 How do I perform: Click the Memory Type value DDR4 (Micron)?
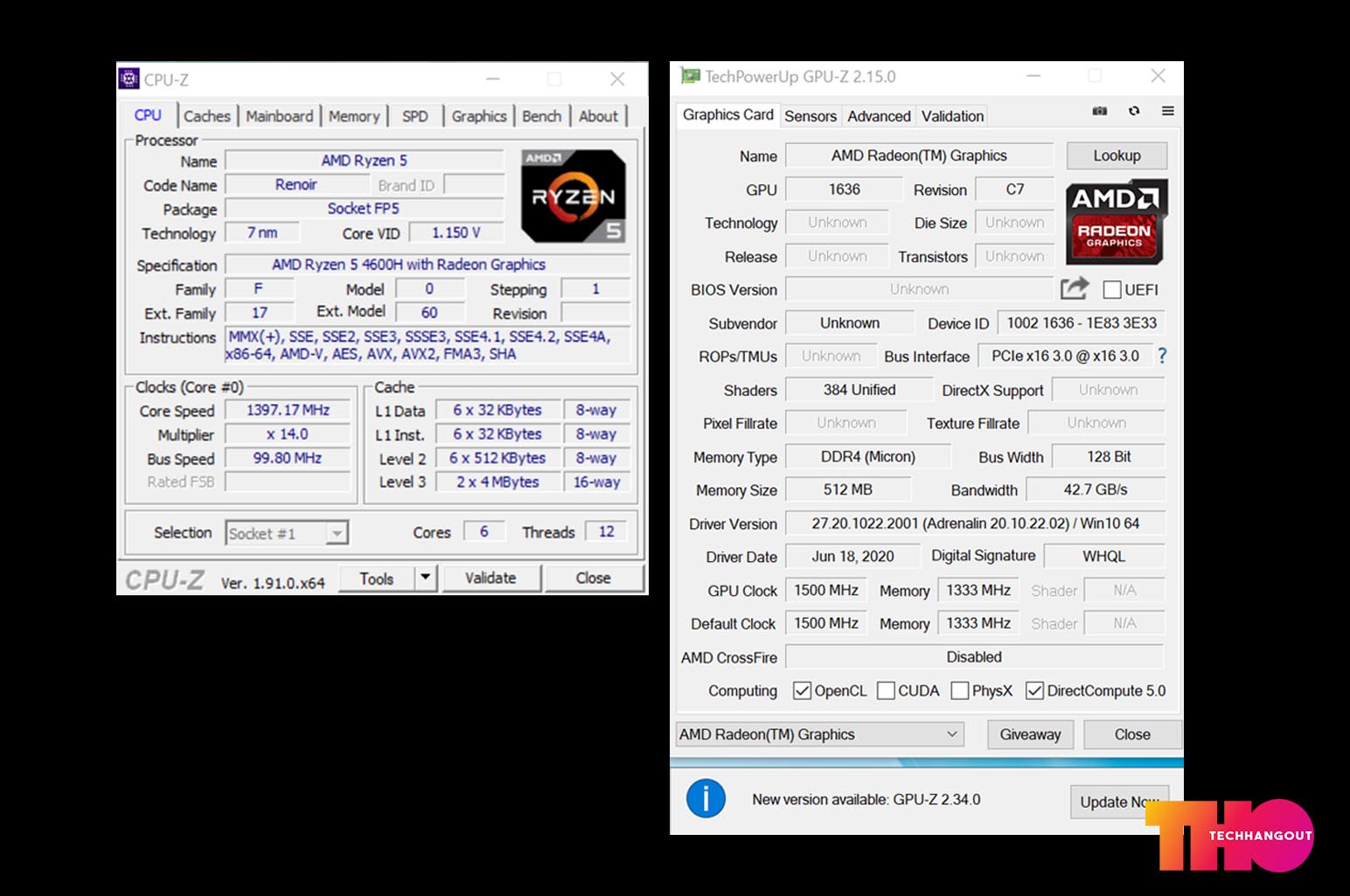[867, 456]
